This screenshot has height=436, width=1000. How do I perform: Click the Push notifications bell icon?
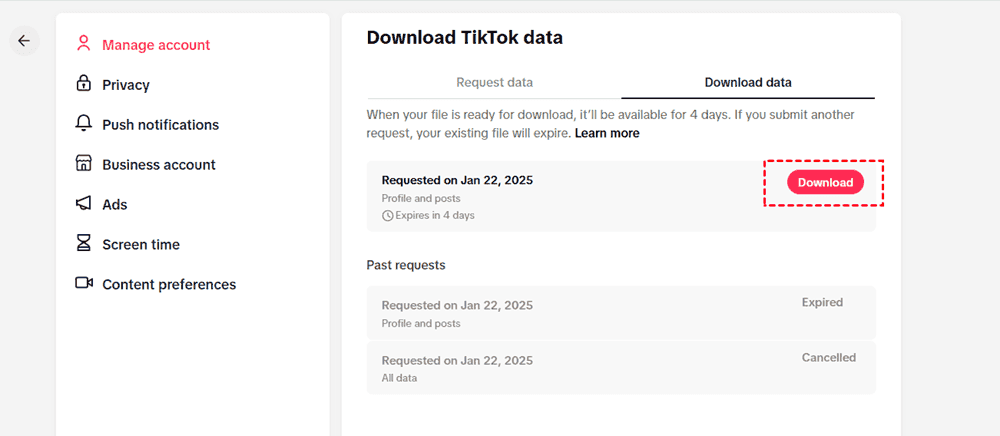pyautogui.click(x=84, y=124)
